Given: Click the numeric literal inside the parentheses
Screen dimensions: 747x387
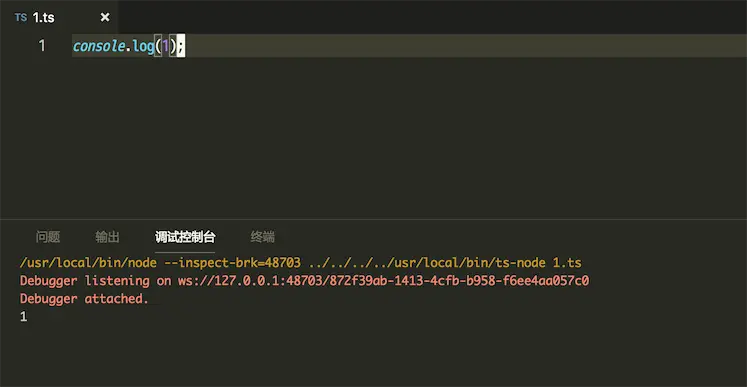Looking at the screenshot, I should point(165,46).
